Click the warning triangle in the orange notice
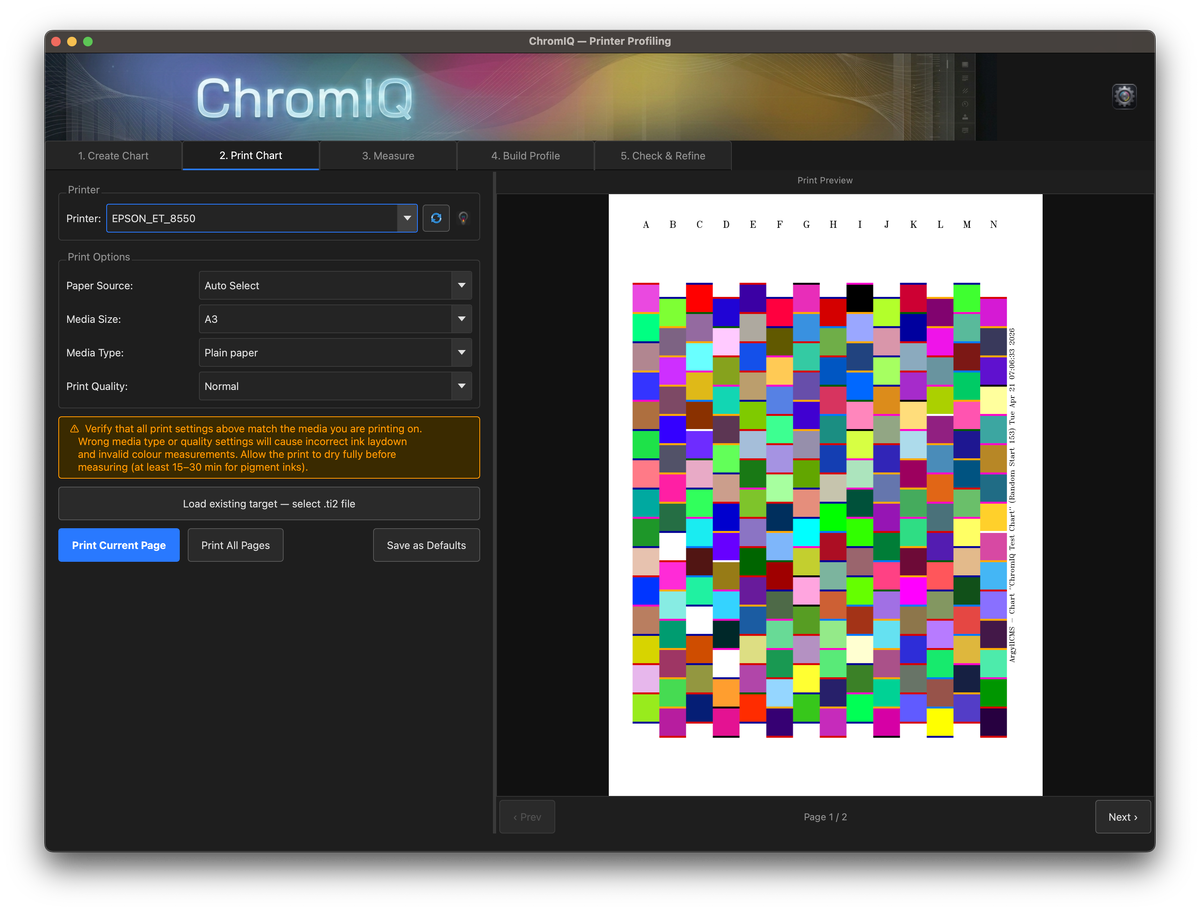 coord(74,429)
